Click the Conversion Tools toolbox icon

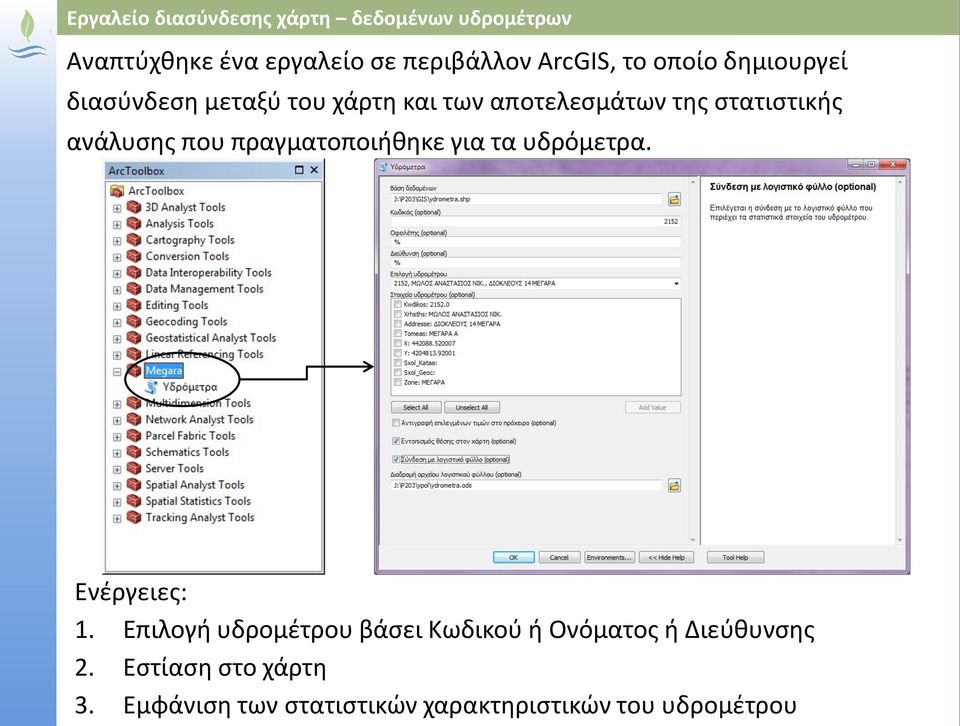133,256
